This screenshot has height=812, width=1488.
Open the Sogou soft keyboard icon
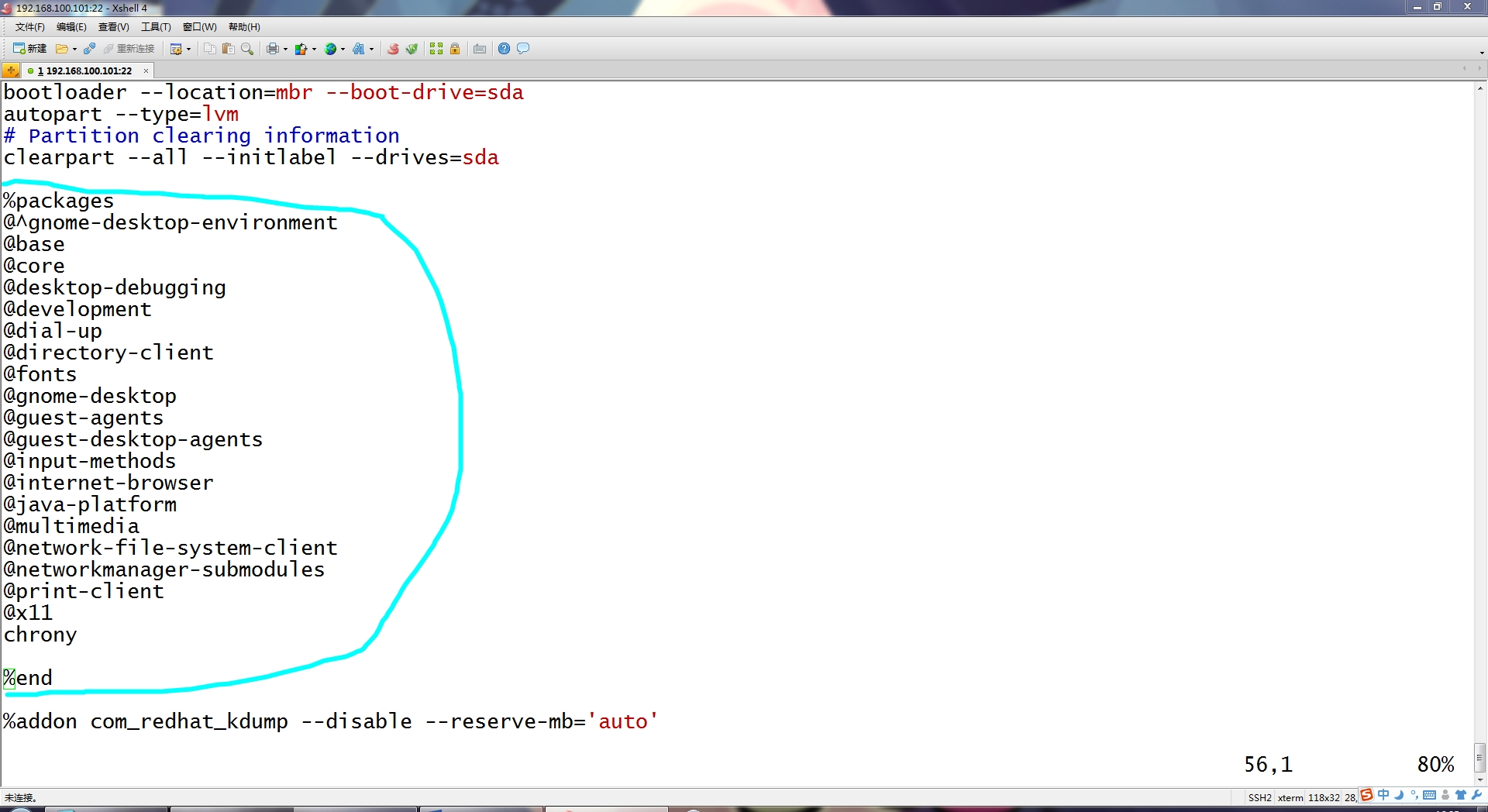click(x=1430, y=795)
